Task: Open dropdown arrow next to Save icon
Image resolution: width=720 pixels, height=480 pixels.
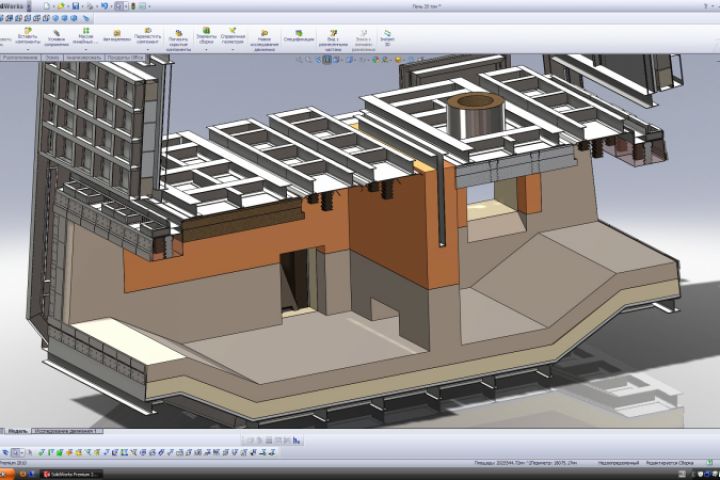Action: tap(82, 6)
